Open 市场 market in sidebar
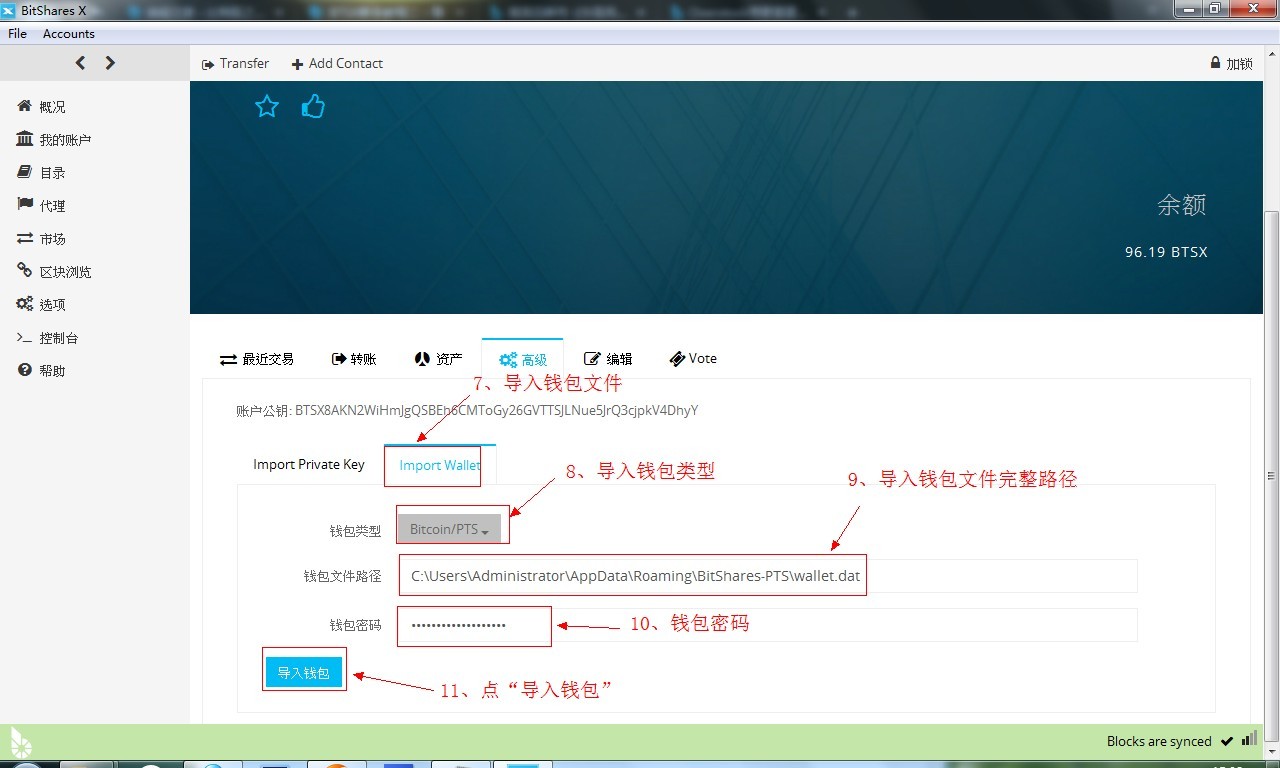This screenshot has width=1280, height=768. (41, 239)
